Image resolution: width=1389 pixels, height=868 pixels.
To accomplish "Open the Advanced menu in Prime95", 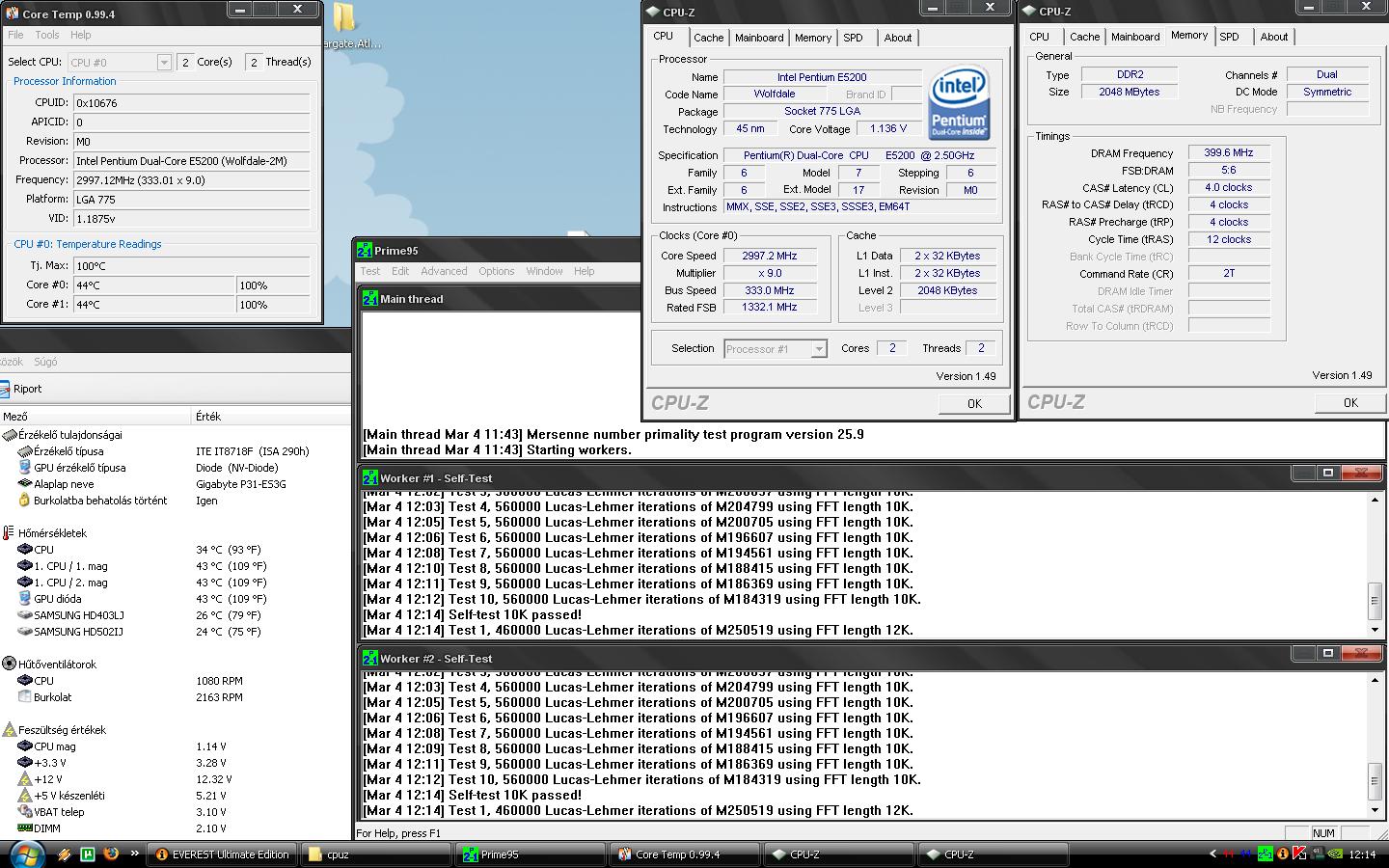I will point(444,271).
